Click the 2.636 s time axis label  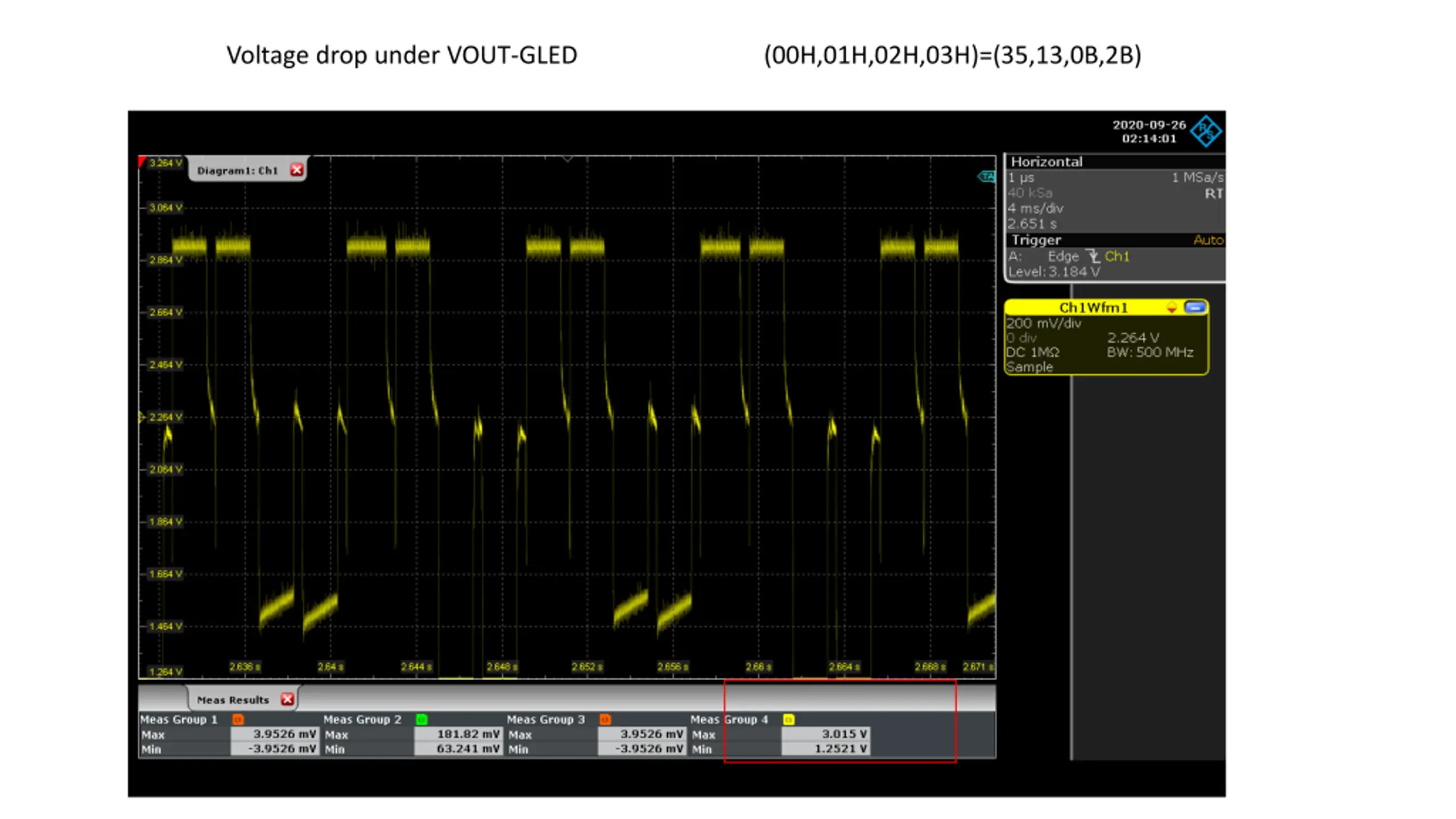(x=245, y=667)
